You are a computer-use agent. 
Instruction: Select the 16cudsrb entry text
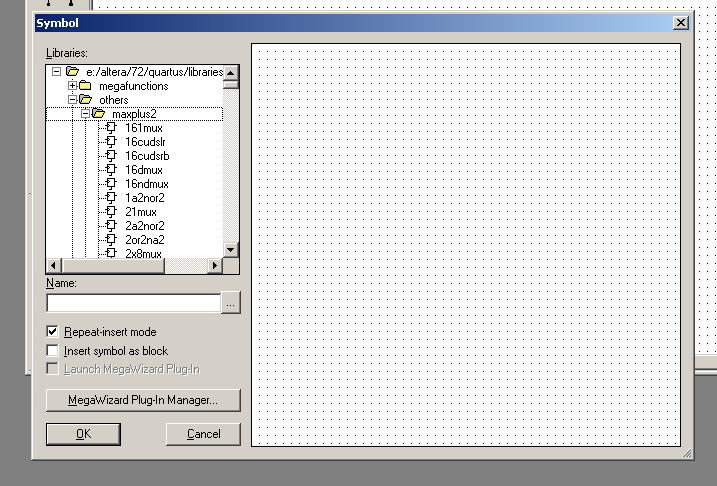(147, 156)
